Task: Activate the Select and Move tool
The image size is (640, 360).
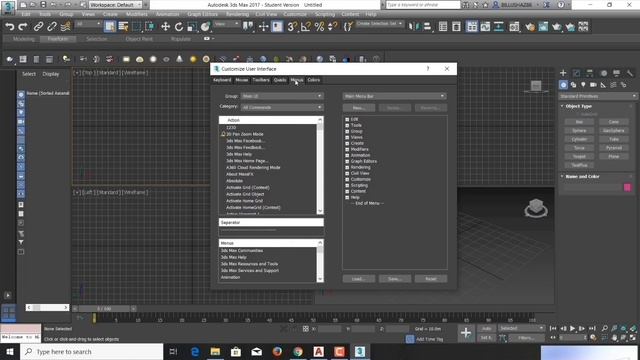Action: click(x=165, y=27)
